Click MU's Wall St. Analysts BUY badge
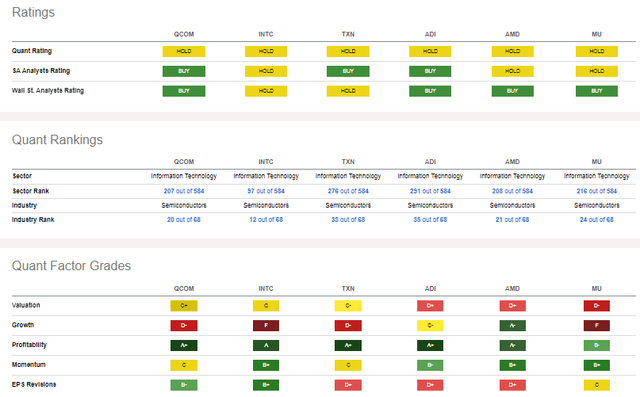Viewport: 640px width, 397px height. point(597,91)
